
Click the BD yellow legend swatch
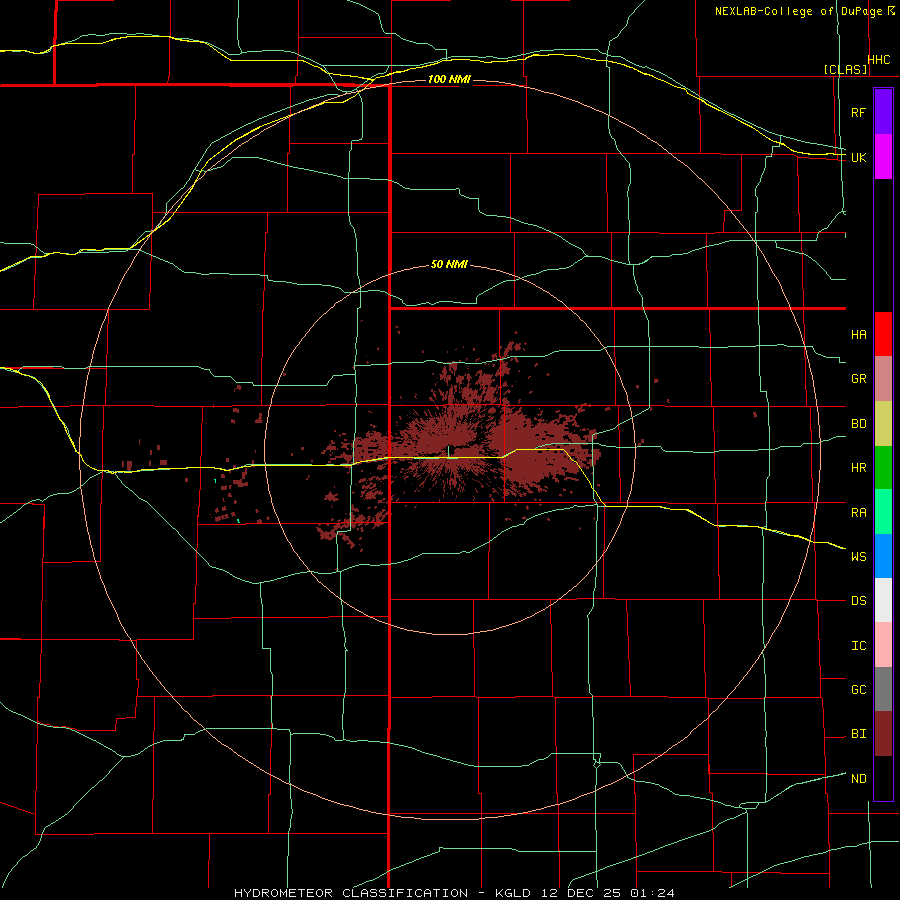(x=883, y=423)
